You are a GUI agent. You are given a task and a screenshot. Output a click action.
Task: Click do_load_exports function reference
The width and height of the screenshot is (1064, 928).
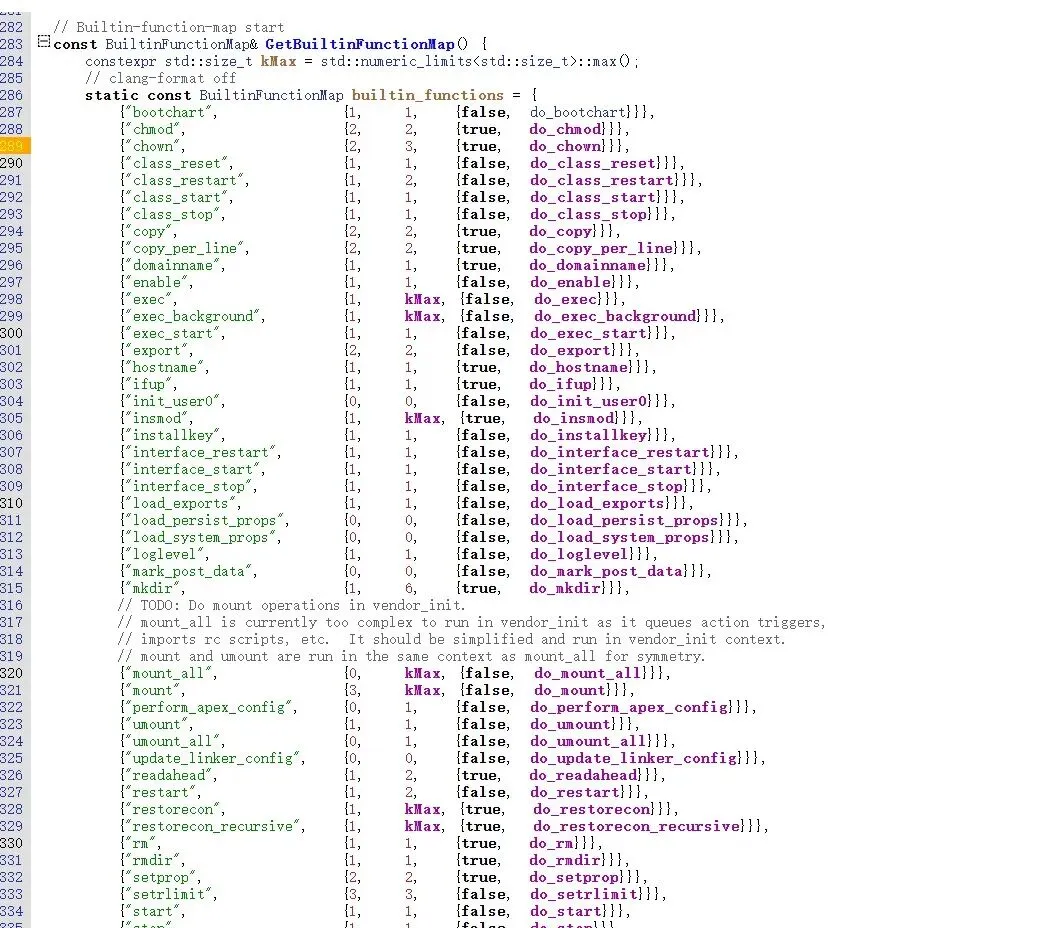point(597,503)
